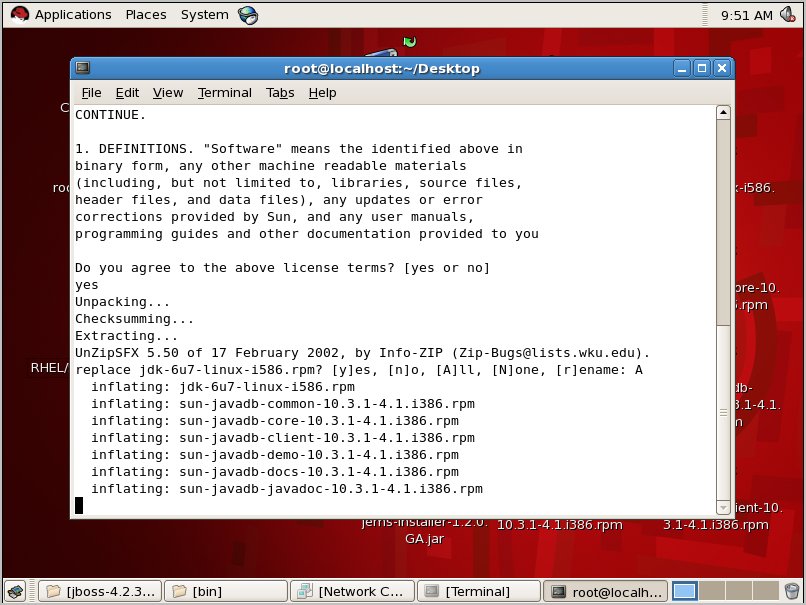Click the Show Desktop icon in panel
Image resolution: width=806 pixels, height=605 pixels.
pos(15,591)
